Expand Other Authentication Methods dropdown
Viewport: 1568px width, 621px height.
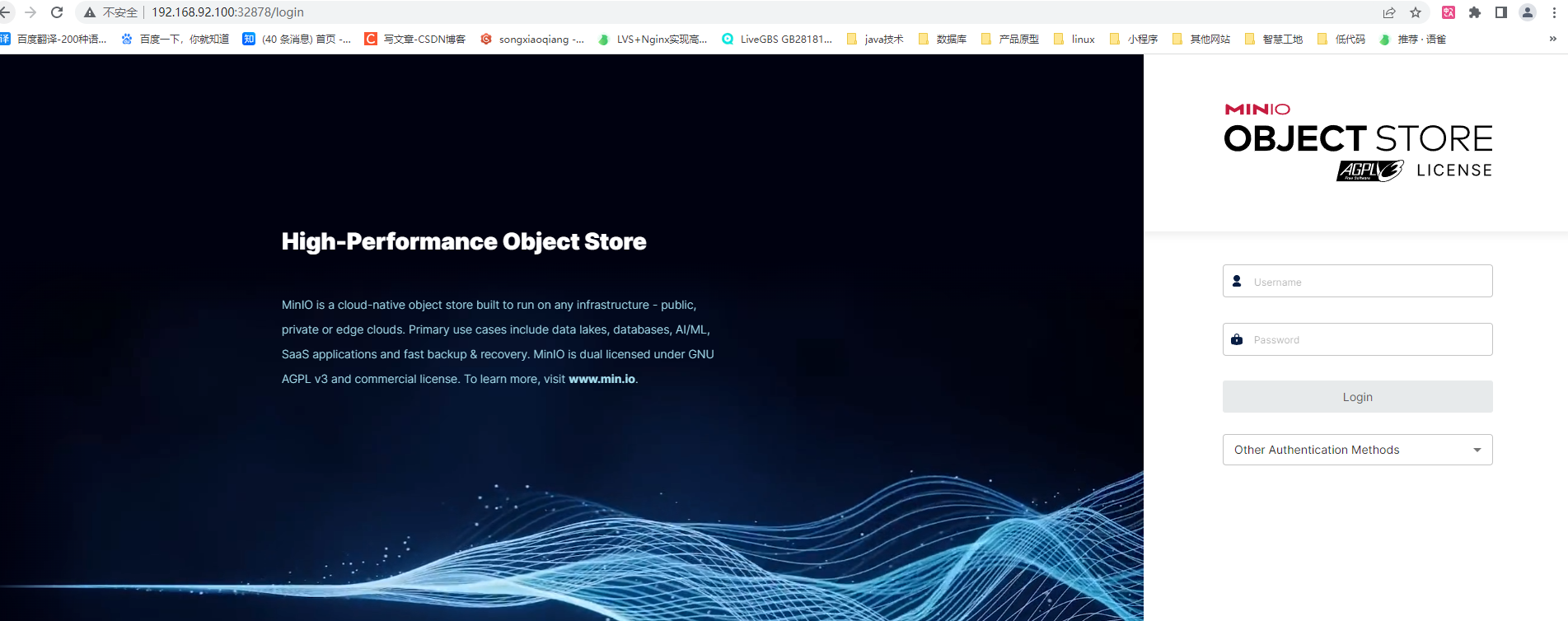[1357, 450]
